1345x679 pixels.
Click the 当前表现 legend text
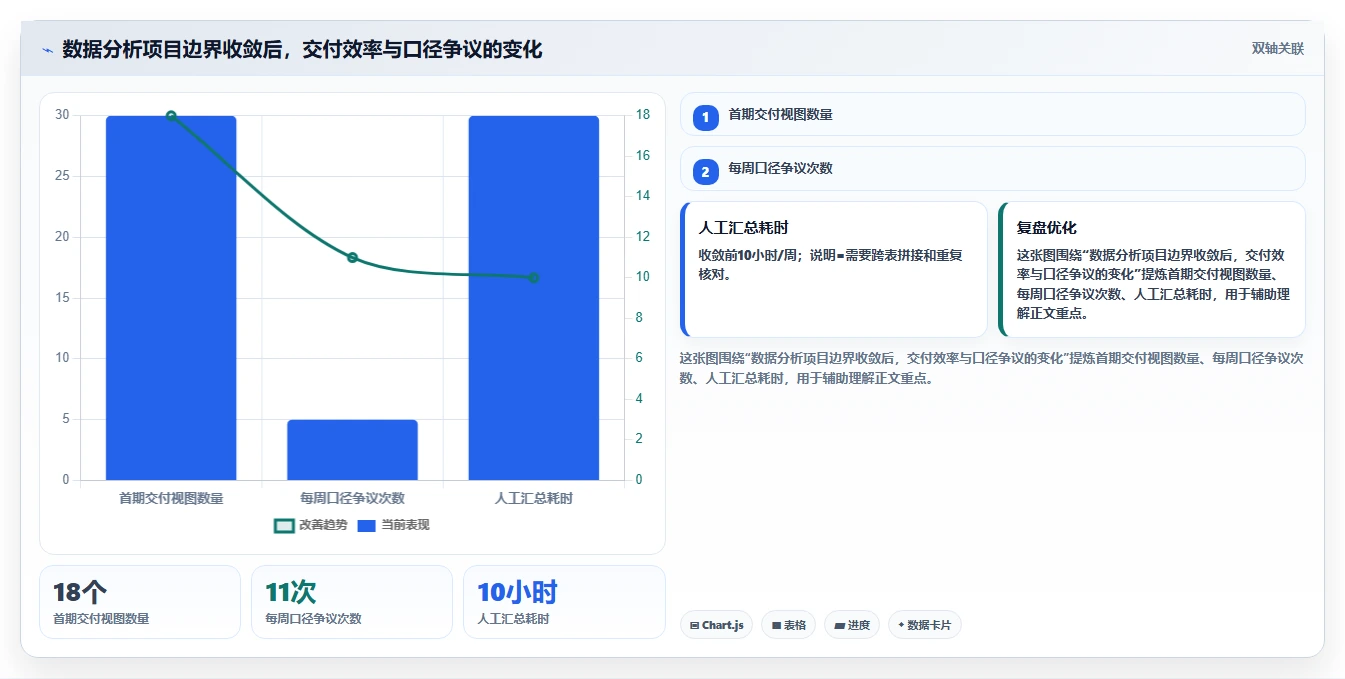(x=405, y=525)
